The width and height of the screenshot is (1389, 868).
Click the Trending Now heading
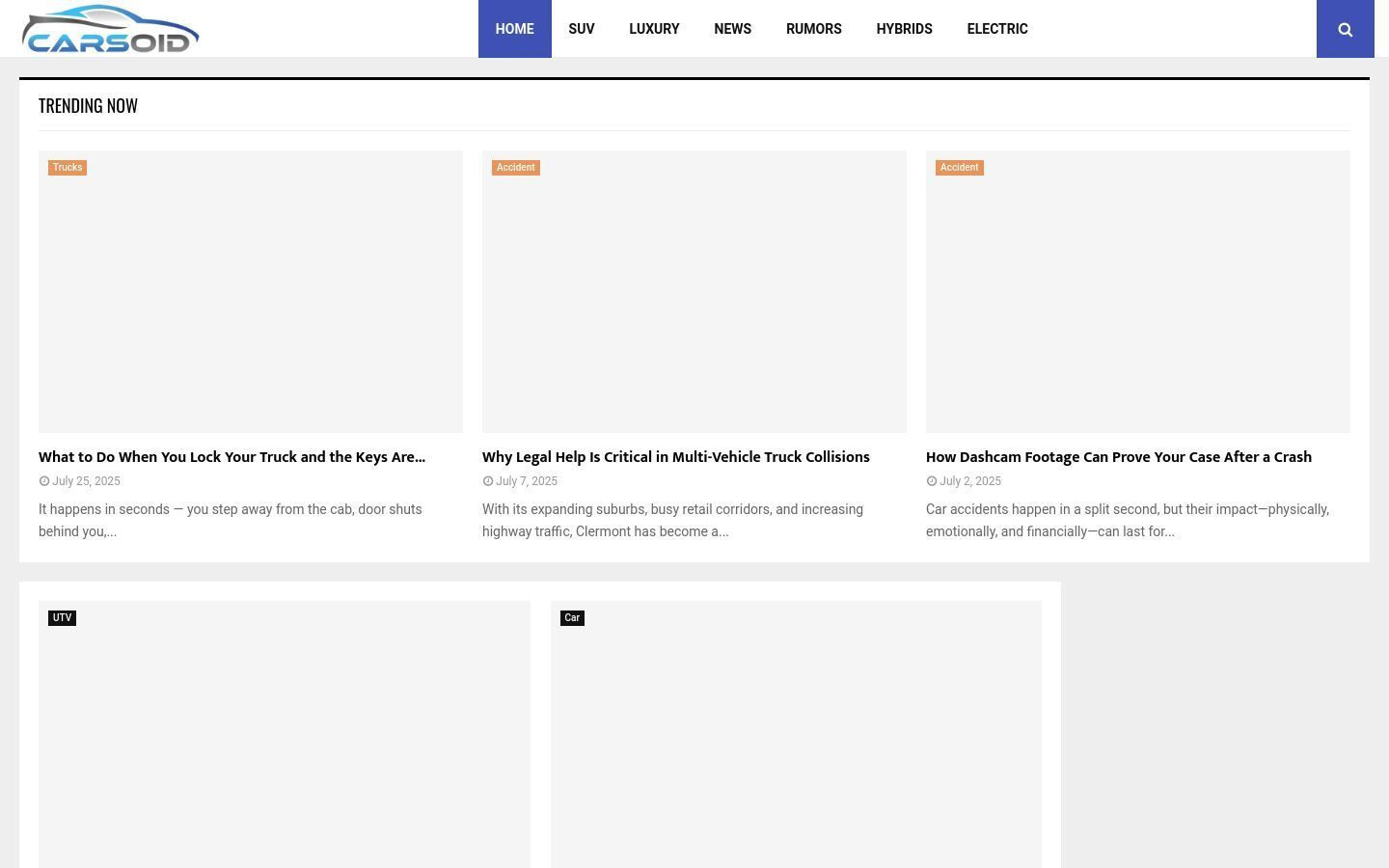tap(88, 106)
